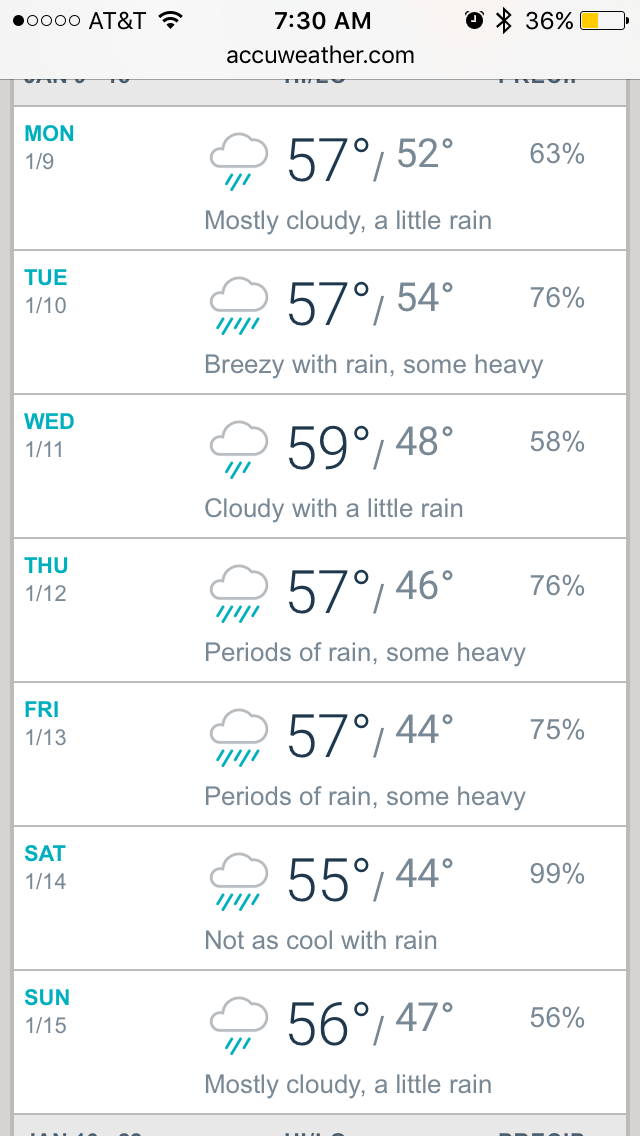Tap 'Breezy with rain, some heavy' description

point(374,365)
